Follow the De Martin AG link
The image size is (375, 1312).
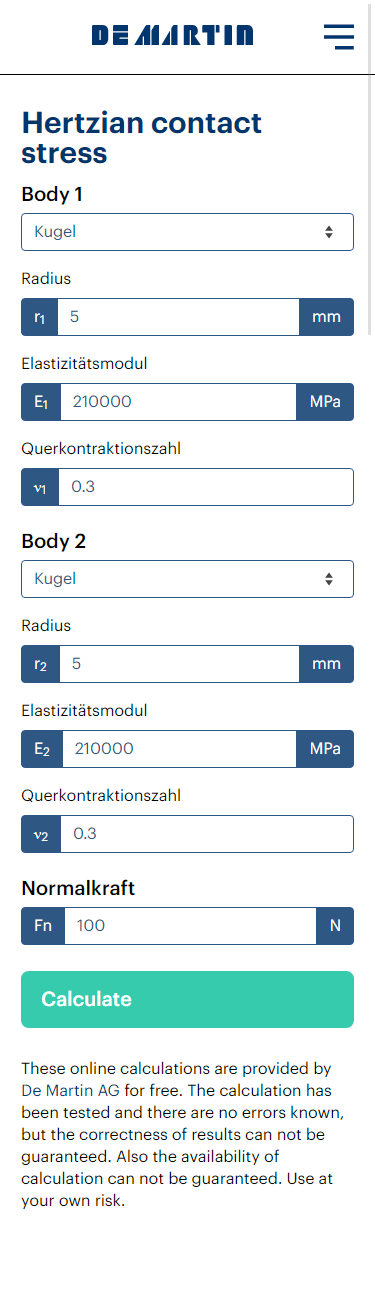70,1090
